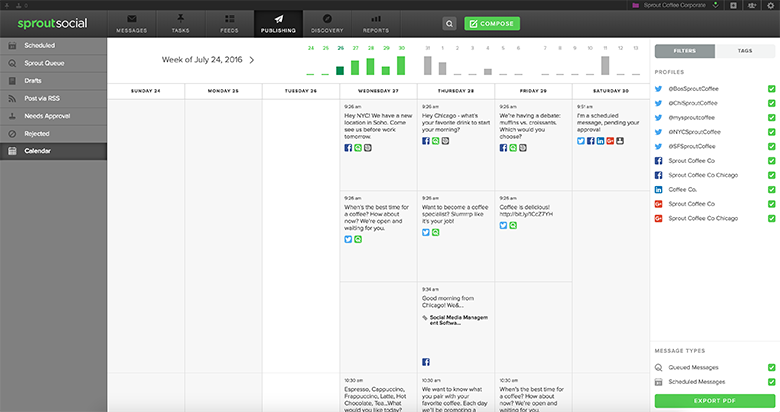The image size is (780, 412).
Task: Click the day 30 bar in mini chart
Action: click(401, 66)
